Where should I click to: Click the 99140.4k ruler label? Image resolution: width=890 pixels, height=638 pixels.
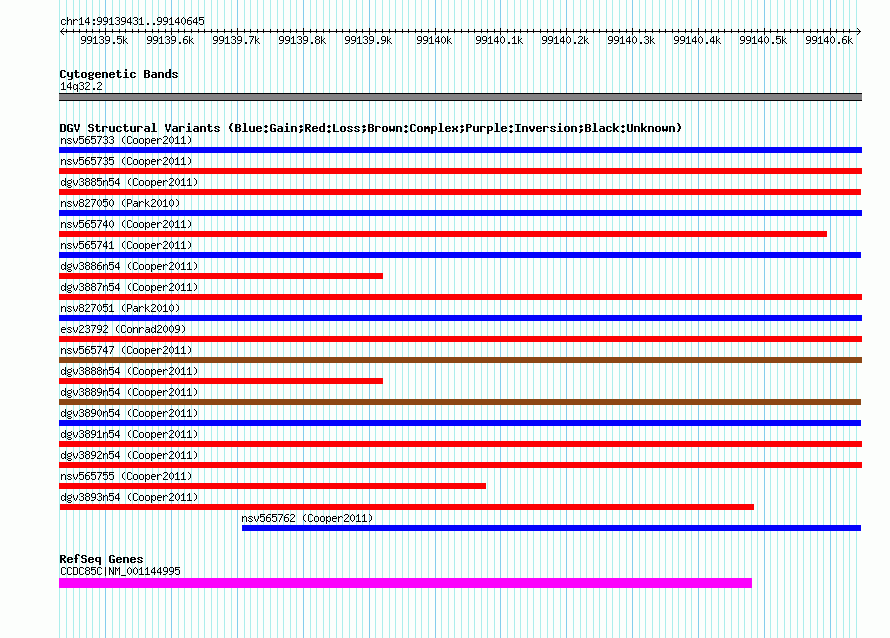[x=697, y=40]
